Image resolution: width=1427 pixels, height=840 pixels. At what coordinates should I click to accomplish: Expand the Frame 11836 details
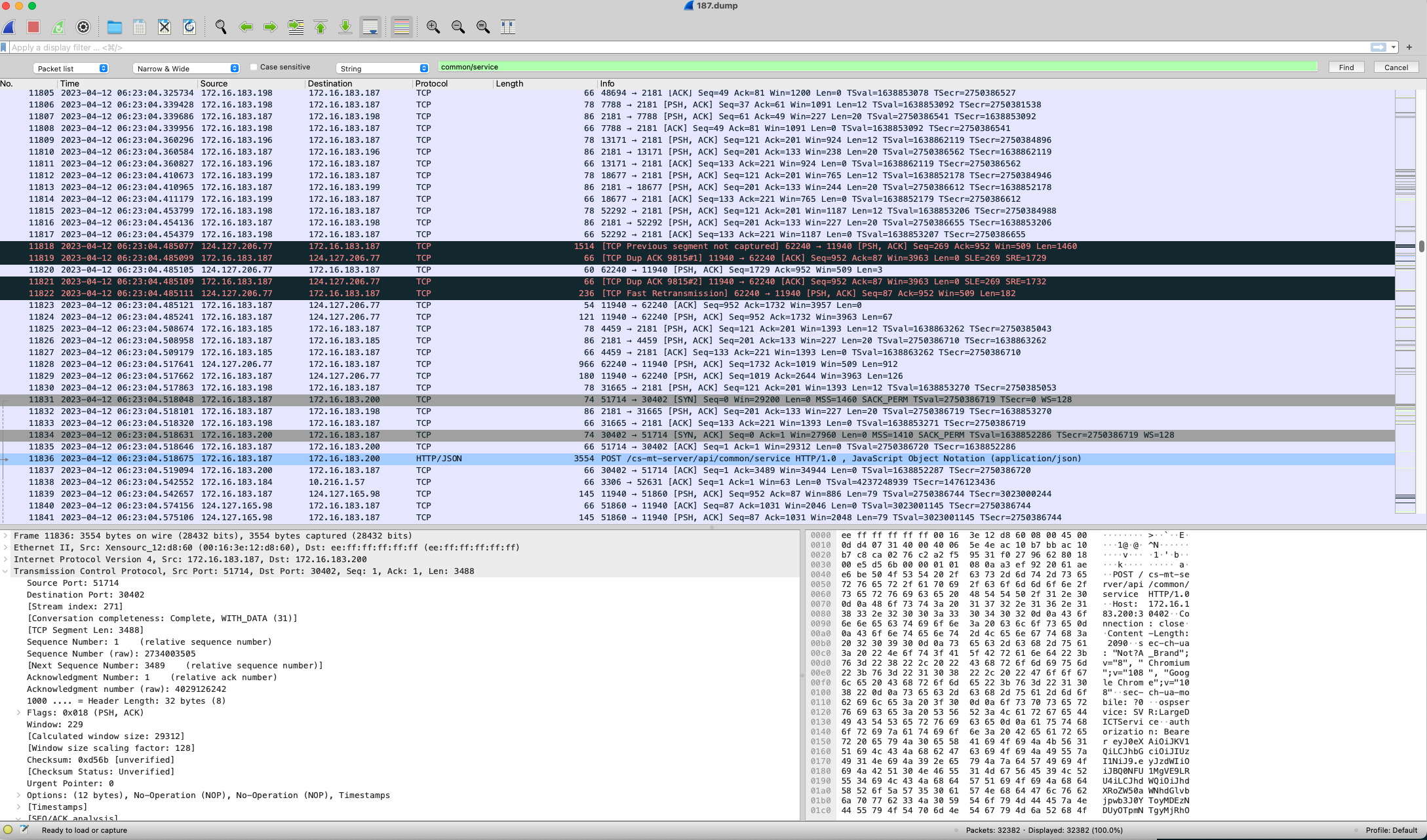pyautogui.click(x=7, y=535)
